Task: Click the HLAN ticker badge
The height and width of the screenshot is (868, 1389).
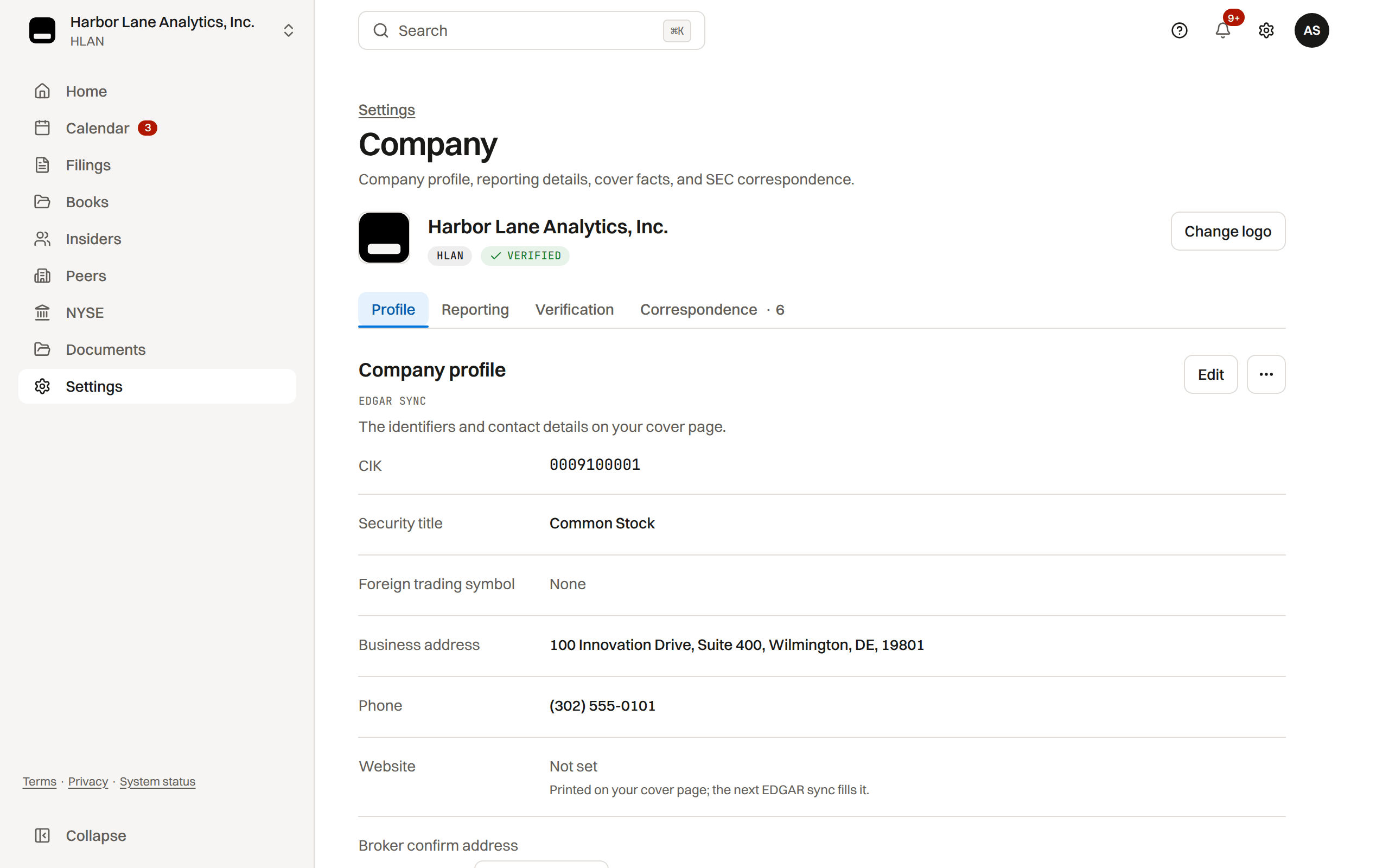Action: pyautogui.click(x=450, y=256)
